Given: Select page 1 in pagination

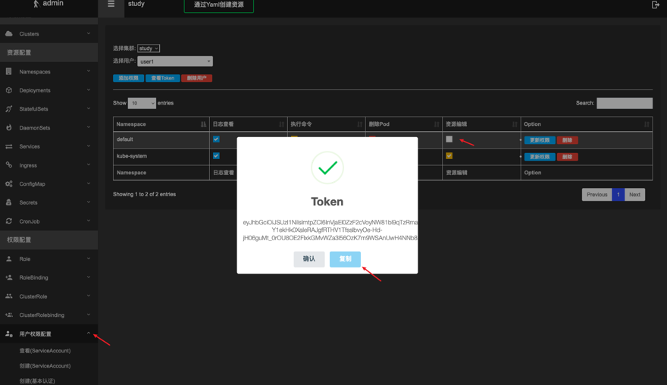Looking at the screenshot, I should tap(618, 194).
